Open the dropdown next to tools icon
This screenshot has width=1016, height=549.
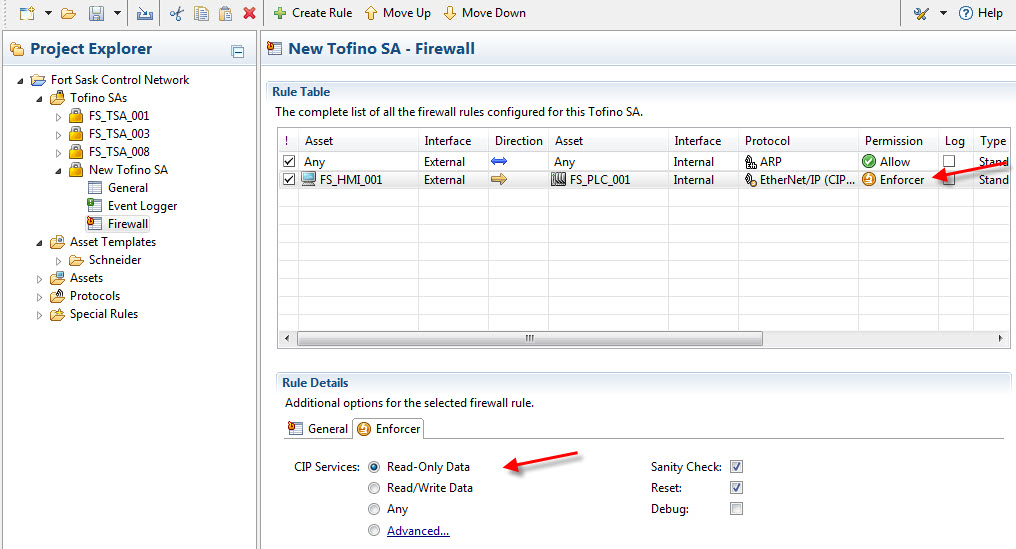943,13
